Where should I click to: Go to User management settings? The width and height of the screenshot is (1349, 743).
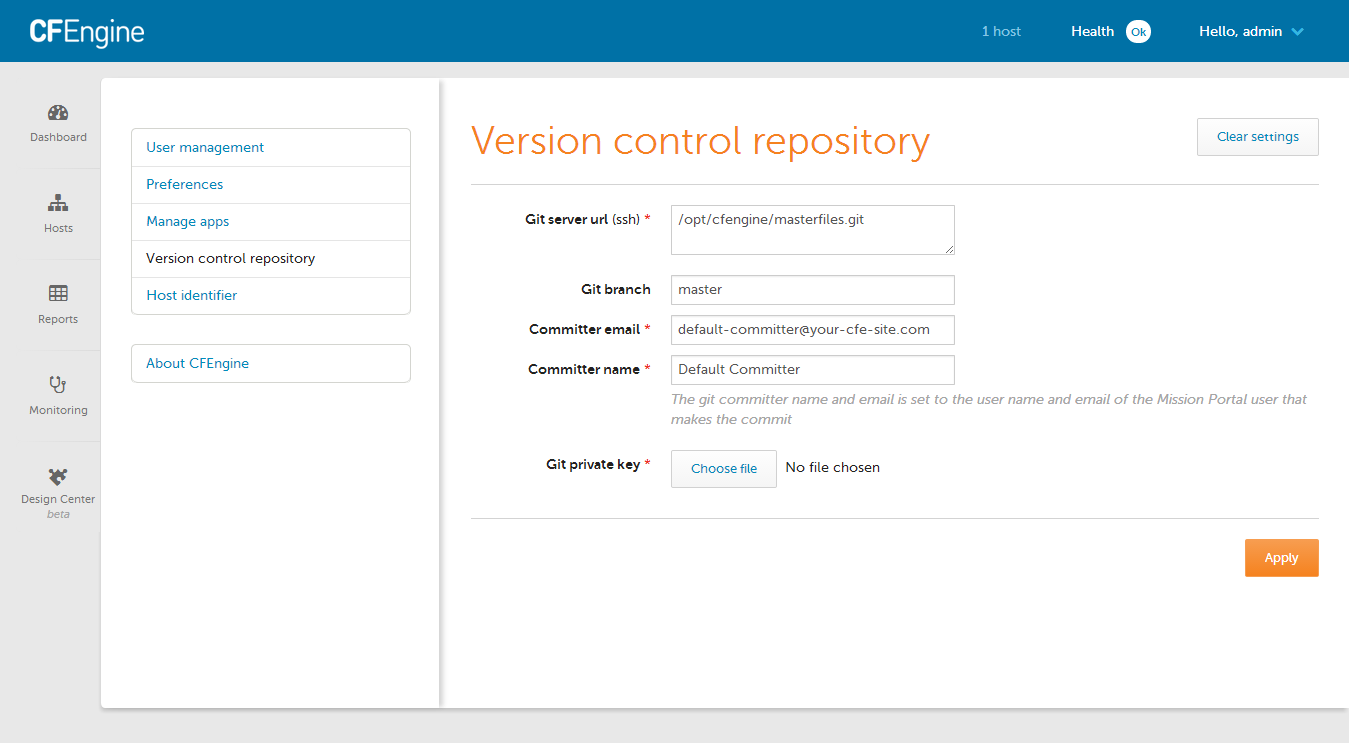point(271,147)
